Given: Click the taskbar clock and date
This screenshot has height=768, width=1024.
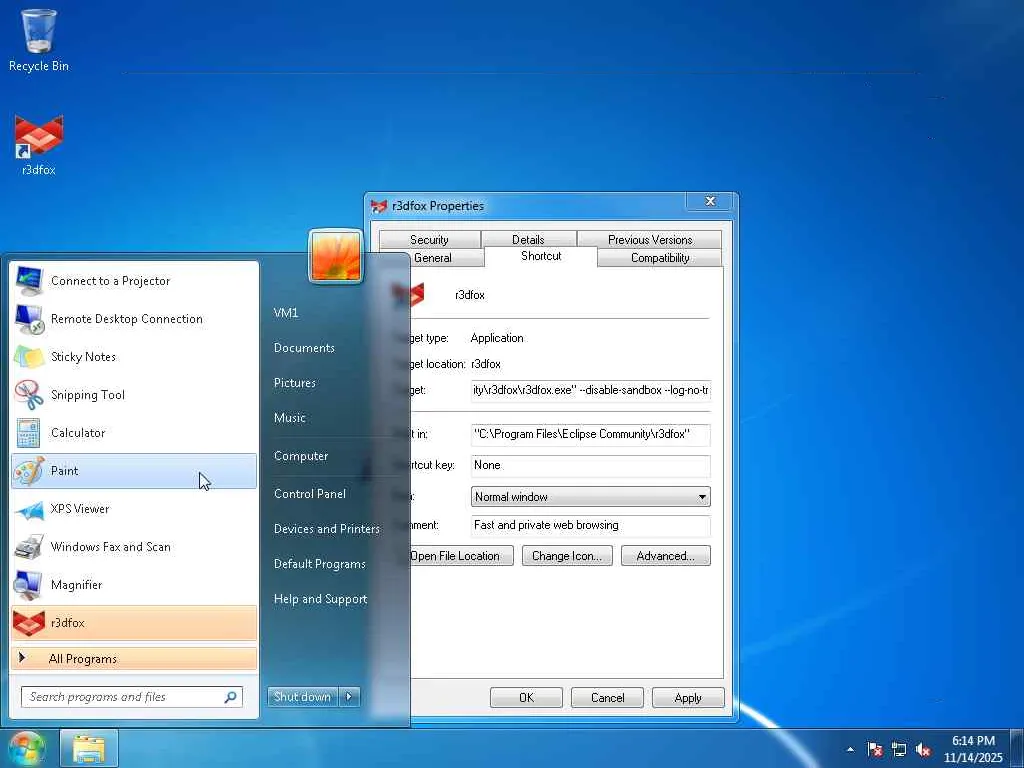Looking at the screenshot, I should click(973, 749).
